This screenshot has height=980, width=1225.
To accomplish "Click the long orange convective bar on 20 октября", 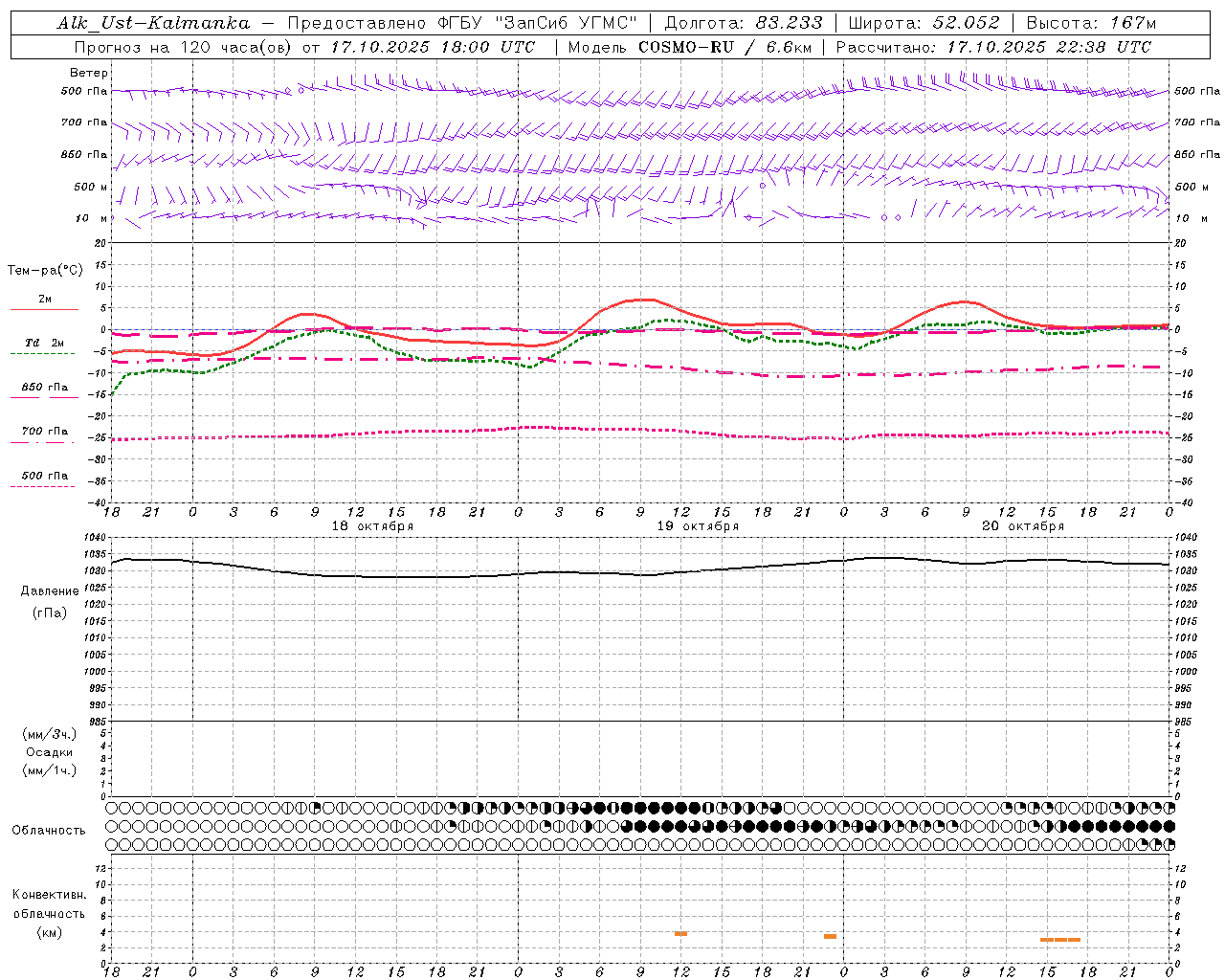I will click(x=1060, y=940).
